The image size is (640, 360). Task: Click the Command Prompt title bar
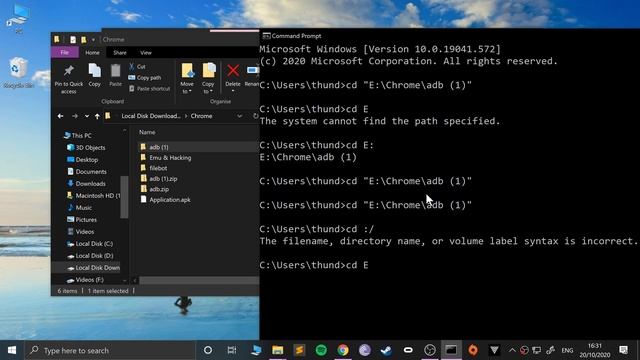pos(449,36)
